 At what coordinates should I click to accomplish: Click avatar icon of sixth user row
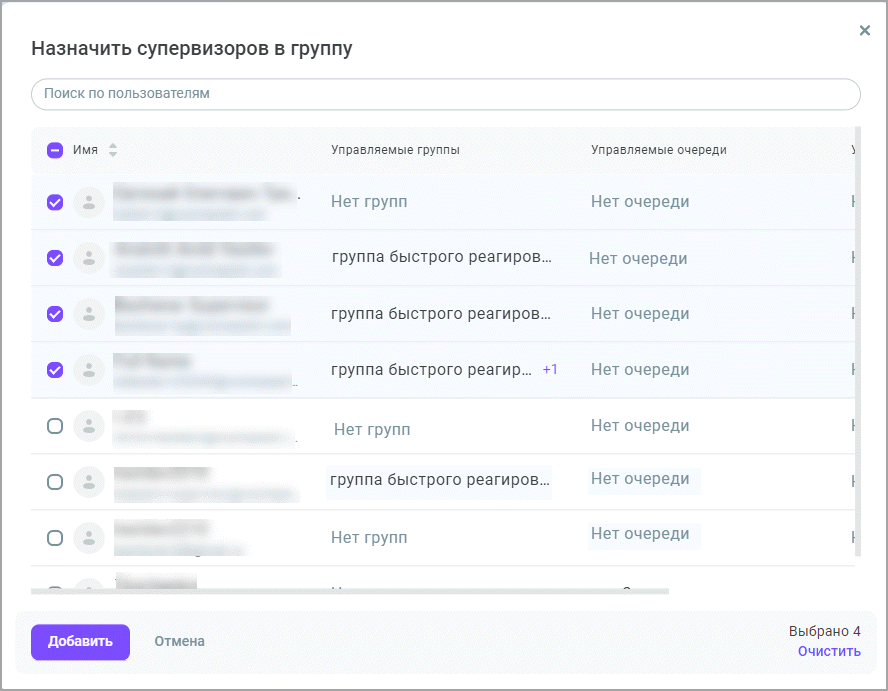pyautogui.click(x=89, y=482)
